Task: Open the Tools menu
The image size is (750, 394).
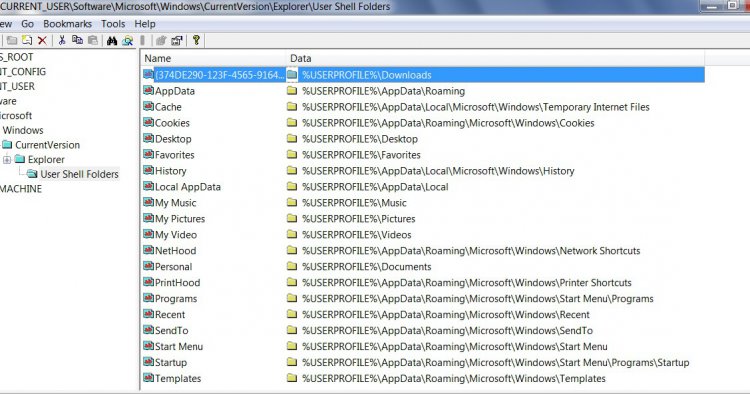Action: [113, 24]
